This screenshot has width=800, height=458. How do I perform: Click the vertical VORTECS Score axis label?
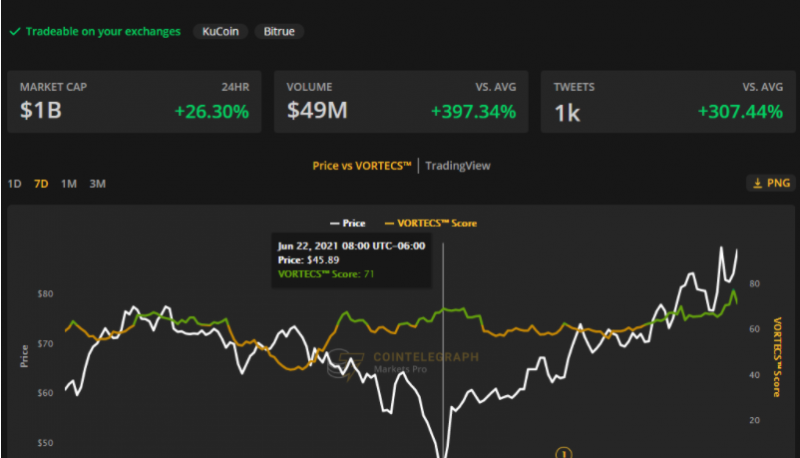(777, 357)
